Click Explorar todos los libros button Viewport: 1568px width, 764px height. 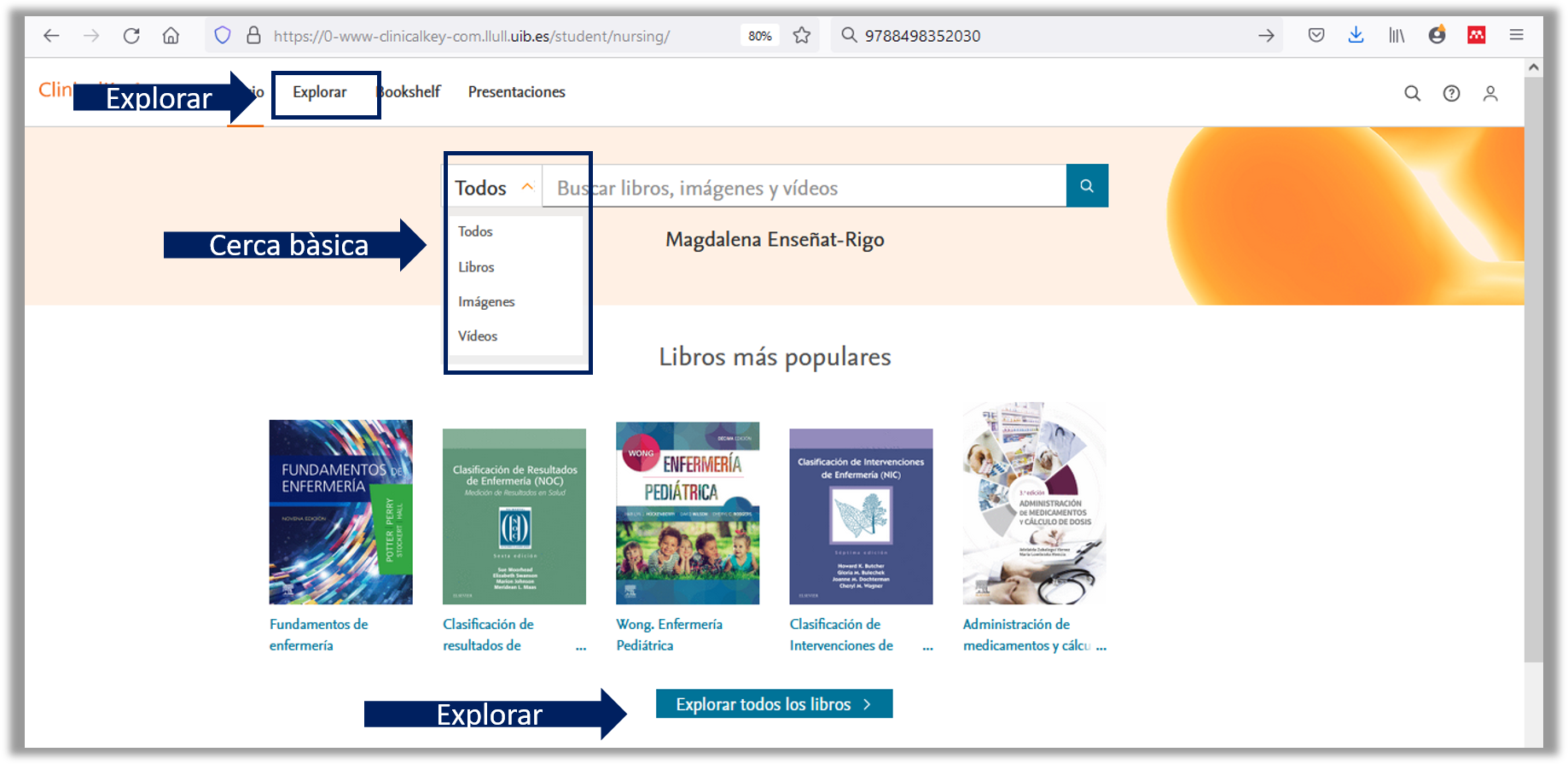point(774,703)
